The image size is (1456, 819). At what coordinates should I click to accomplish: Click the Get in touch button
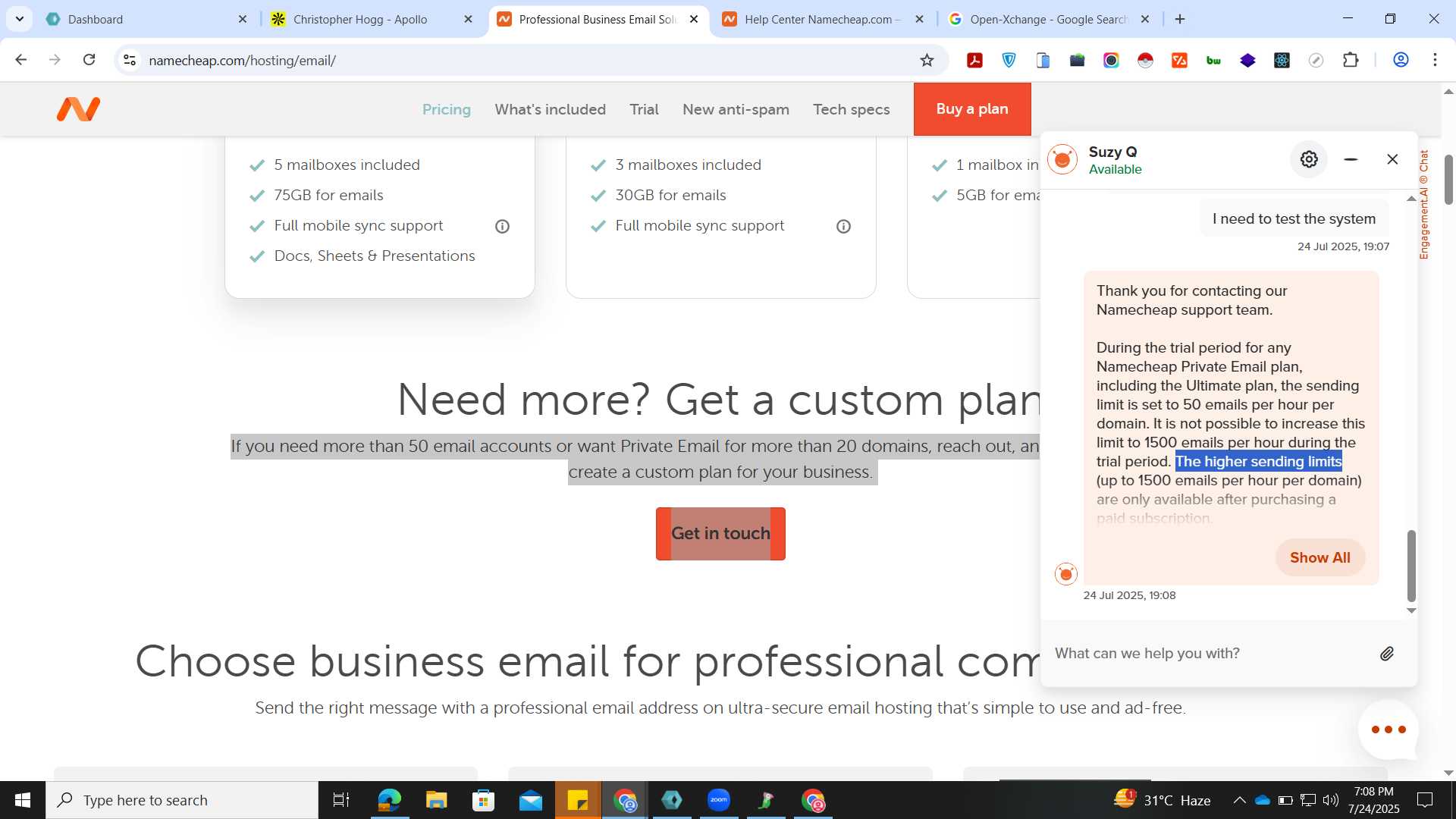coord(720,534)
